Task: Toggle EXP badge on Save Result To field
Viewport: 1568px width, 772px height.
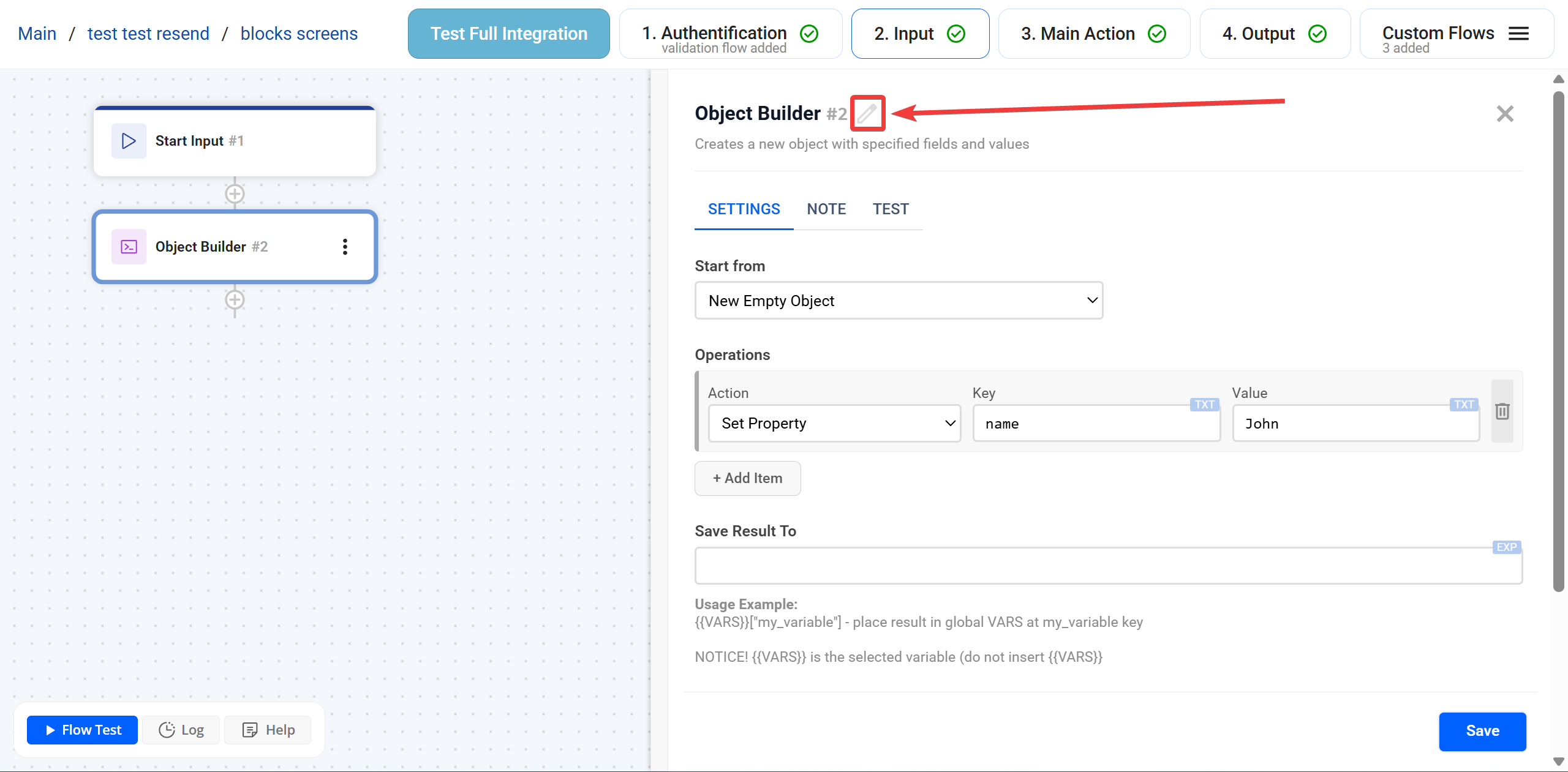Action: pyautogui.click(x=1506, y=547)
